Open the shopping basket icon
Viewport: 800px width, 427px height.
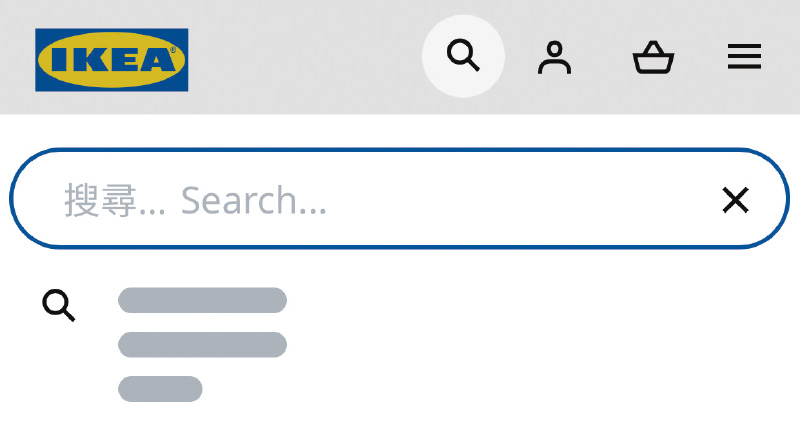tap(654, 57)
